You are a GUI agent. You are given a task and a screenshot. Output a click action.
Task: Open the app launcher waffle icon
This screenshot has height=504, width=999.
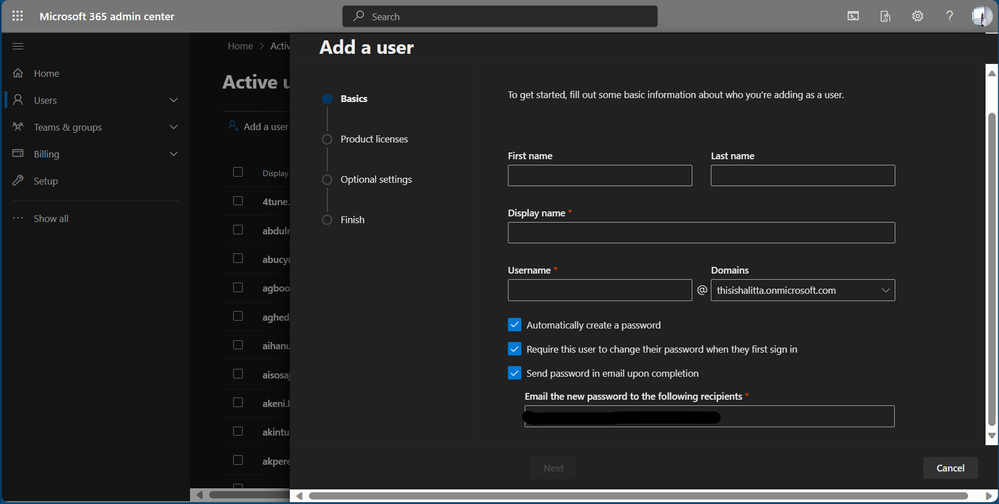coord(17,16)
